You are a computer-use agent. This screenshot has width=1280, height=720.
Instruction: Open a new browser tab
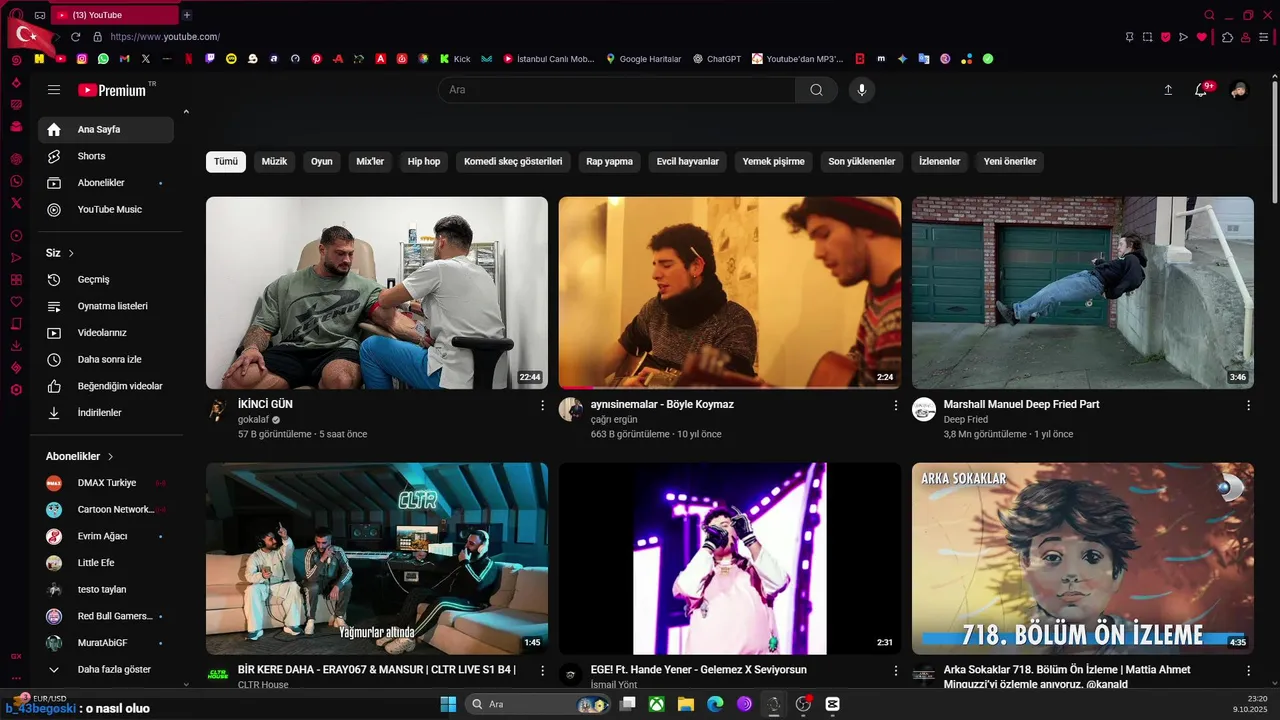click(x=187, y=15)
